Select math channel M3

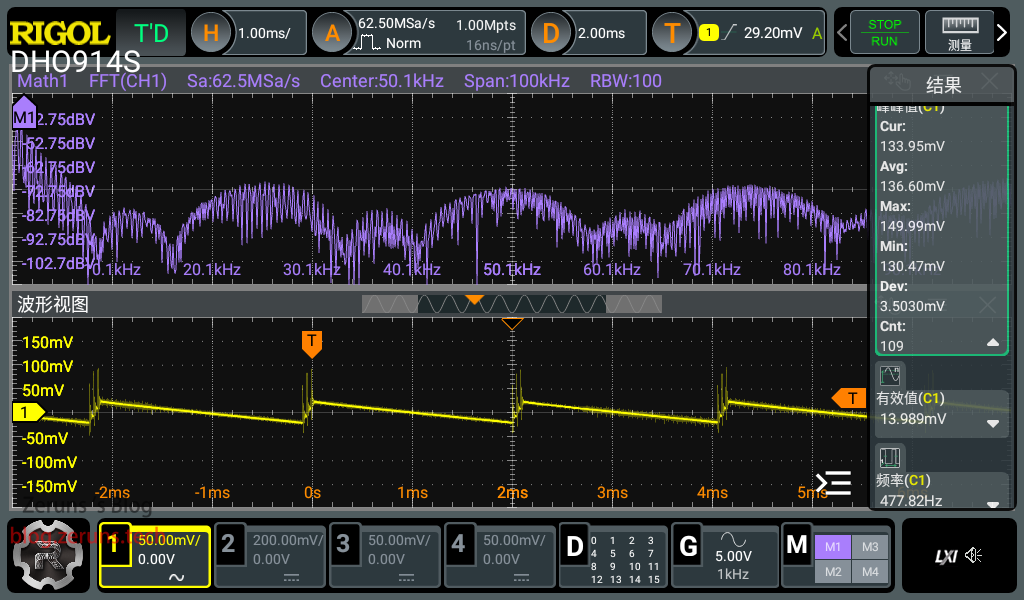pos(870,546)
